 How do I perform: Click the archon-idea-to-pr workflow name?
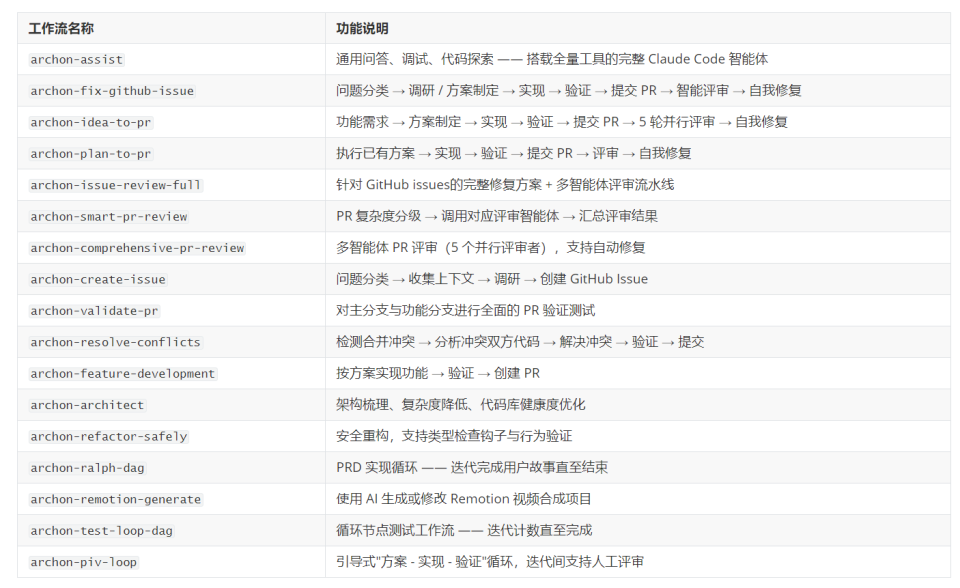[91, 122]
